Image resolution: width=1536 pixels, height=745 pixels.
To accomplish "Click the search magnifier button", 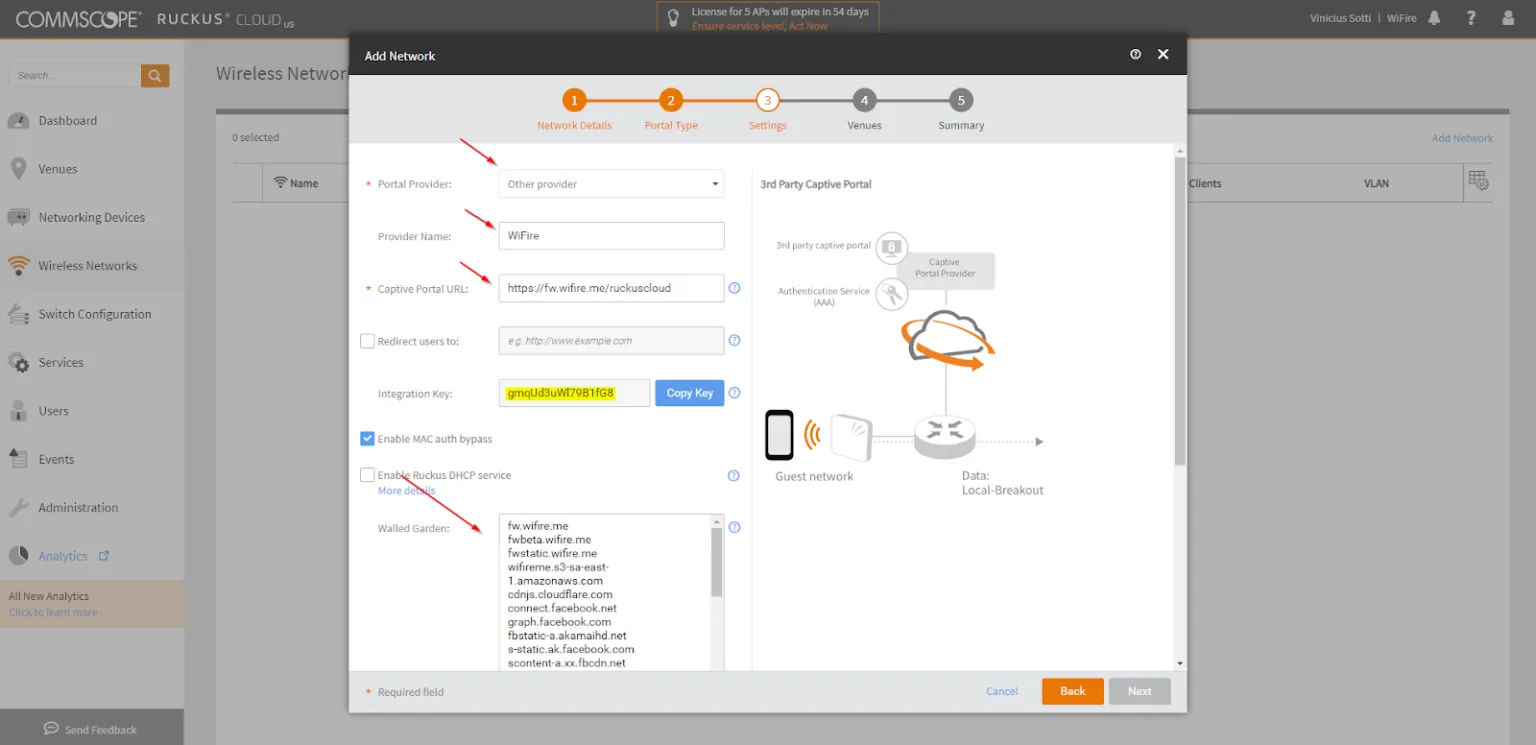I will point(155,75).
